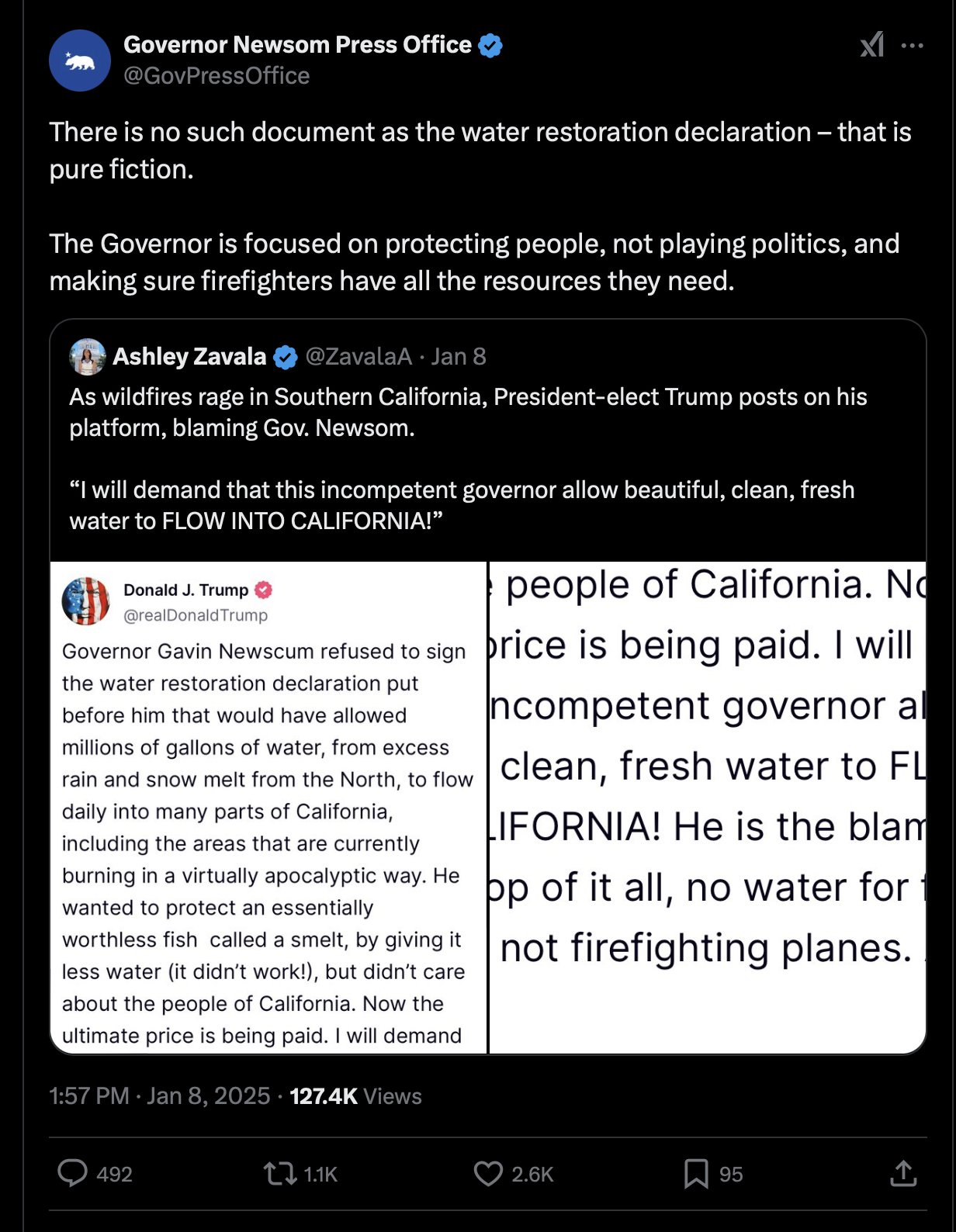Open the @GovPressOffice handle link
Viewport: 956px width, 1232px height.
click(216, 76)
